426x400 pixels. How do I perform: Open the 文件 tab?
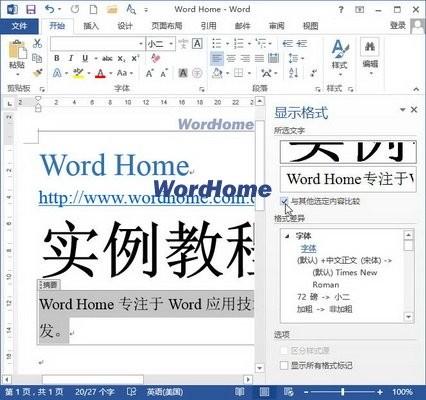[19, 26]
